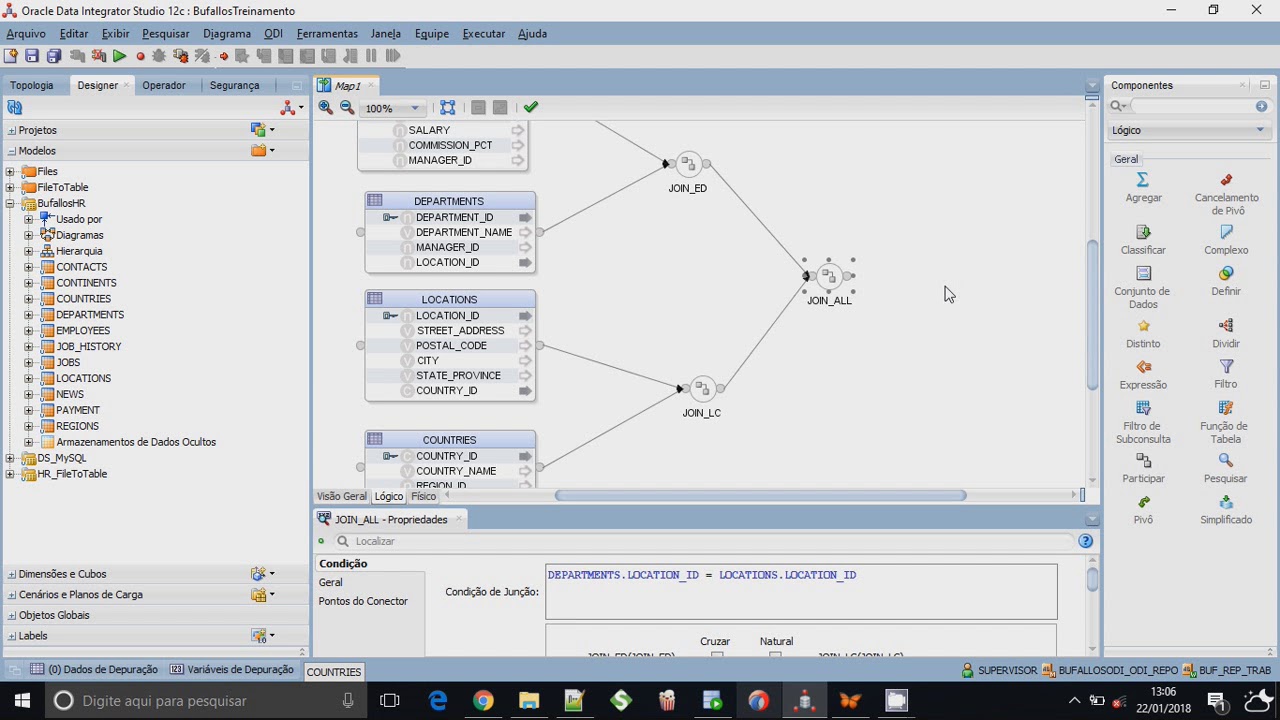The height and width of the screenshot is (720, 1280).
Task: Expand the EMPLOYEES datastore node
Action: 28,331
